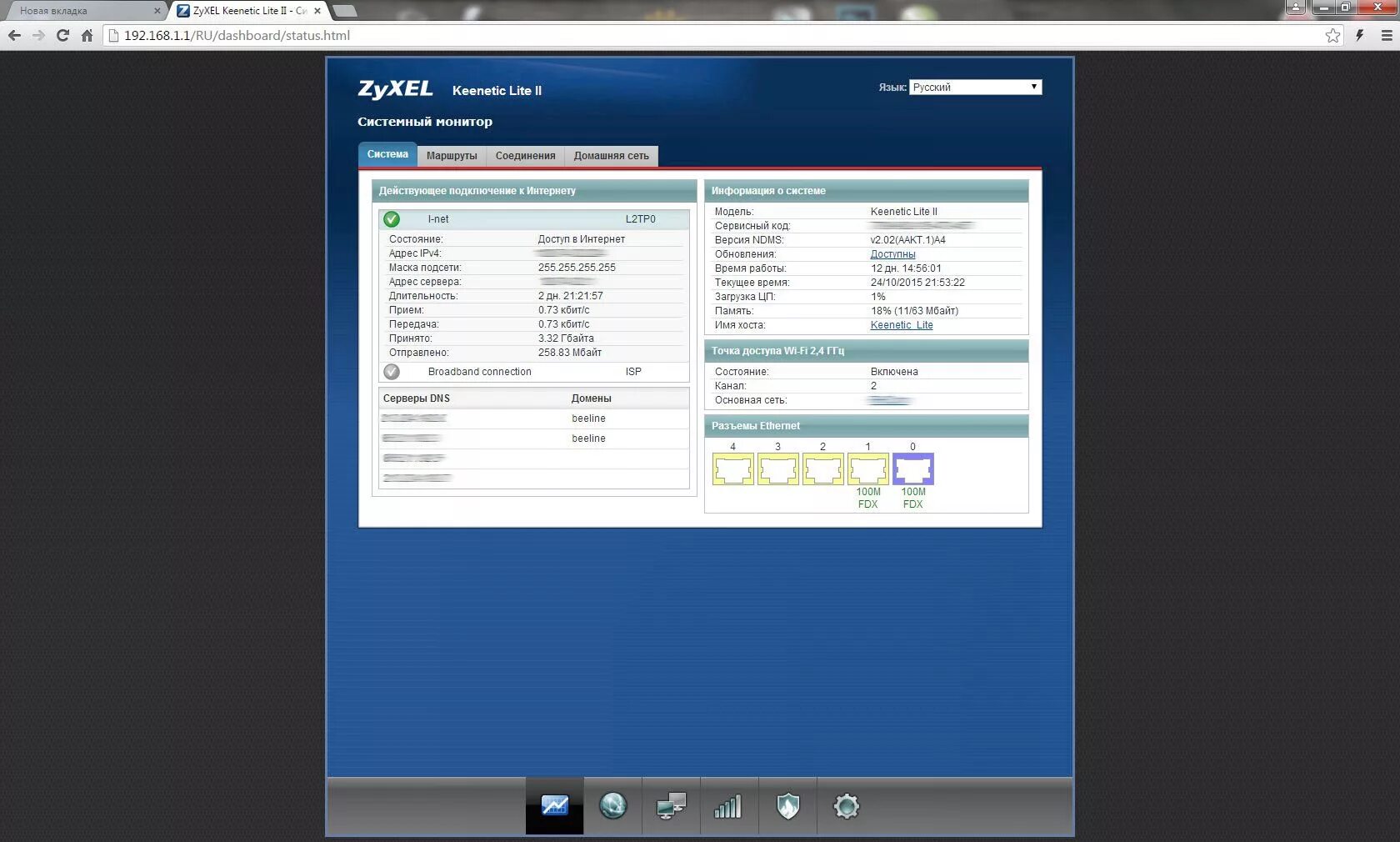1400x842 pixels.
Task: Close the Новая вкладка tab
Action: (x=157, y=11)
